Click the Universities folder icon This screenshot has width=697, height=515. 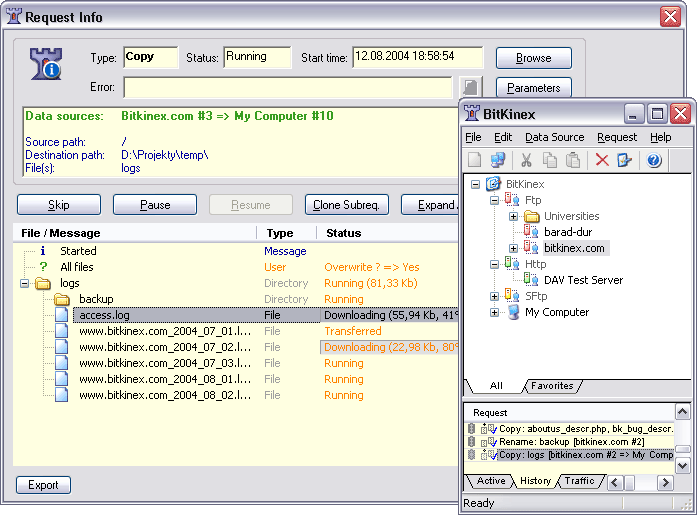pos(531,216)
